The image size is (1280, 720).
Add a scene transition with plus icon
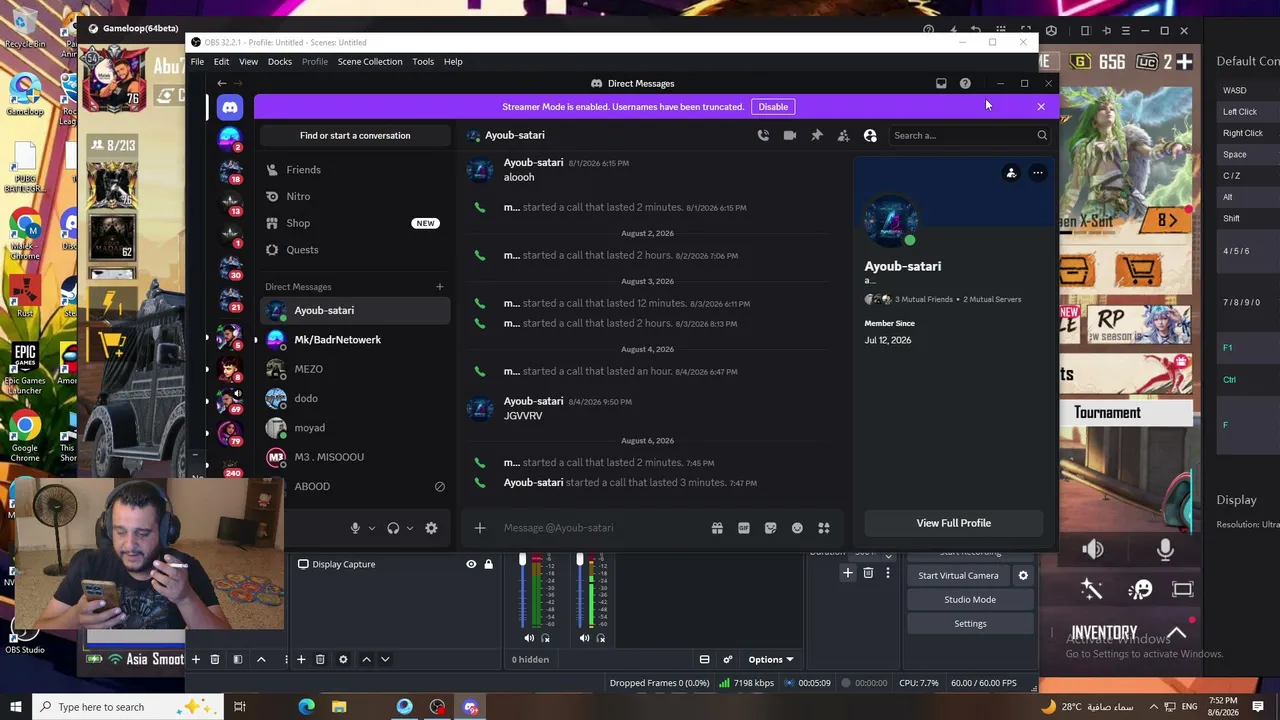tap(848, 573)
